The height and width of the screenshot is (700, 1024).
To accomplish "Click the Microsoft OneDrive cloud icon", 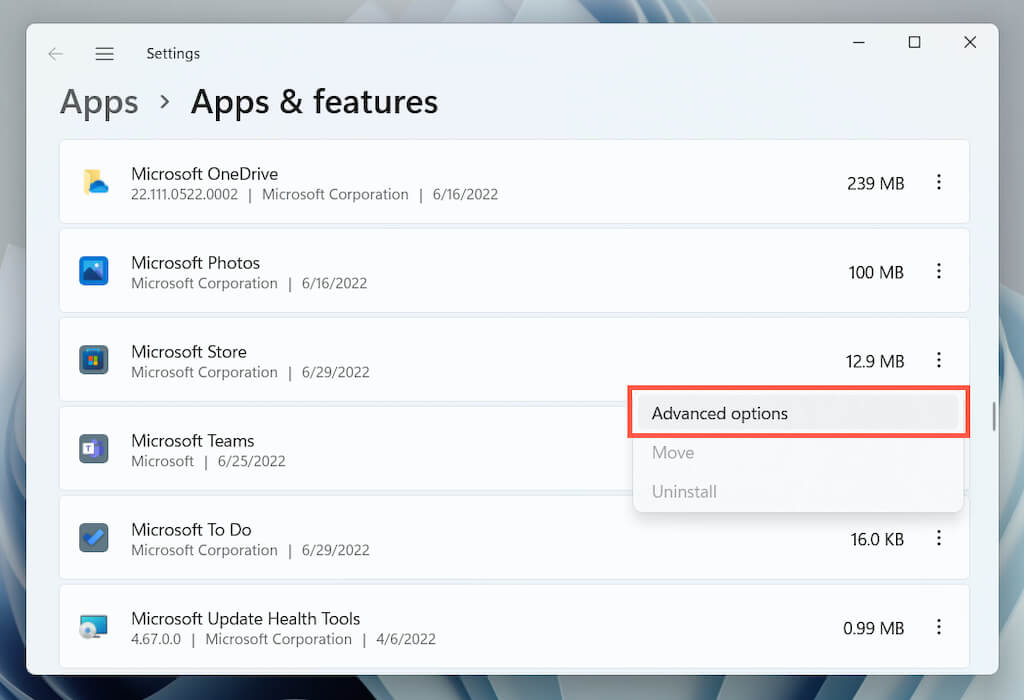I will coord(94,182).
